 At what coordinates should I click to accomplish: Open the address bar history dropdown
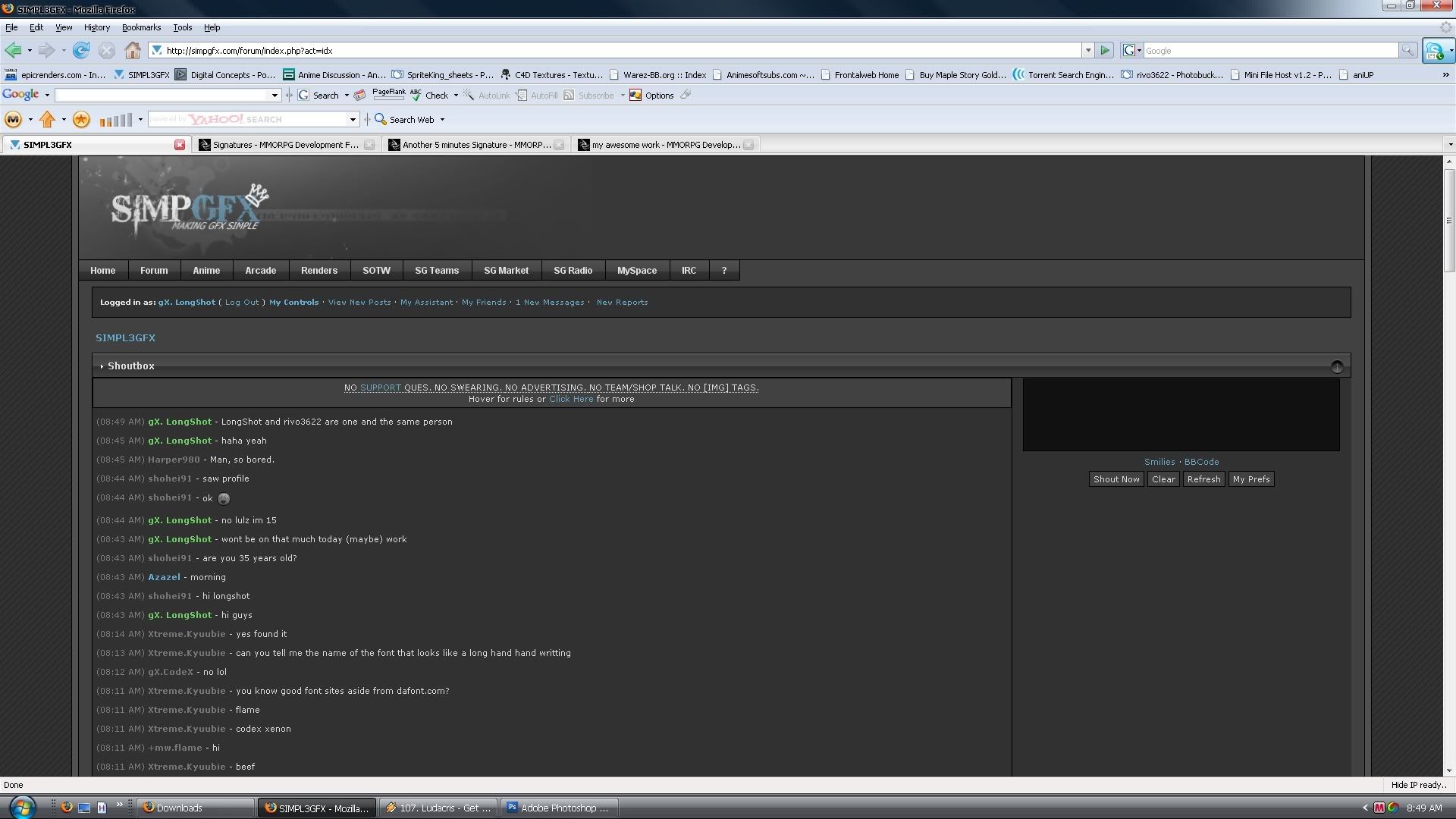[x=1087, y=51]
